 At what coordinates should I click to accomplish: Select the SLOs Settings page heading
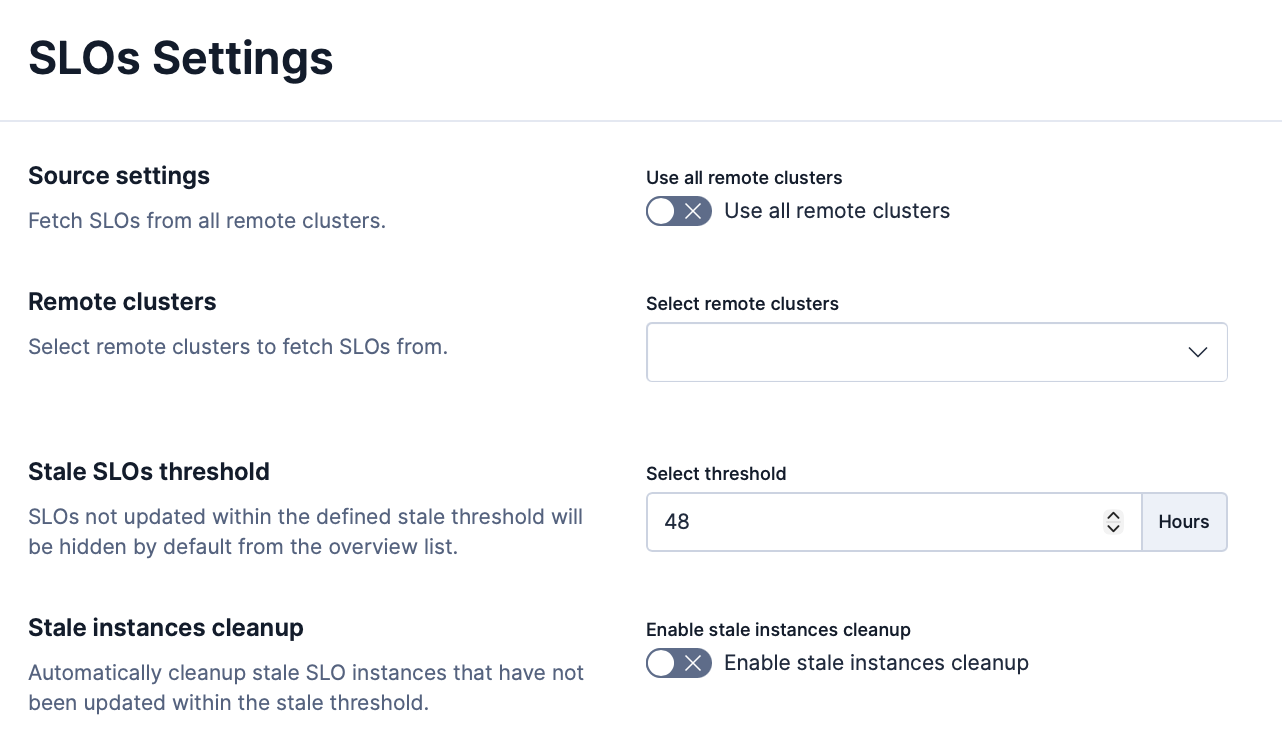coord(180,60)
